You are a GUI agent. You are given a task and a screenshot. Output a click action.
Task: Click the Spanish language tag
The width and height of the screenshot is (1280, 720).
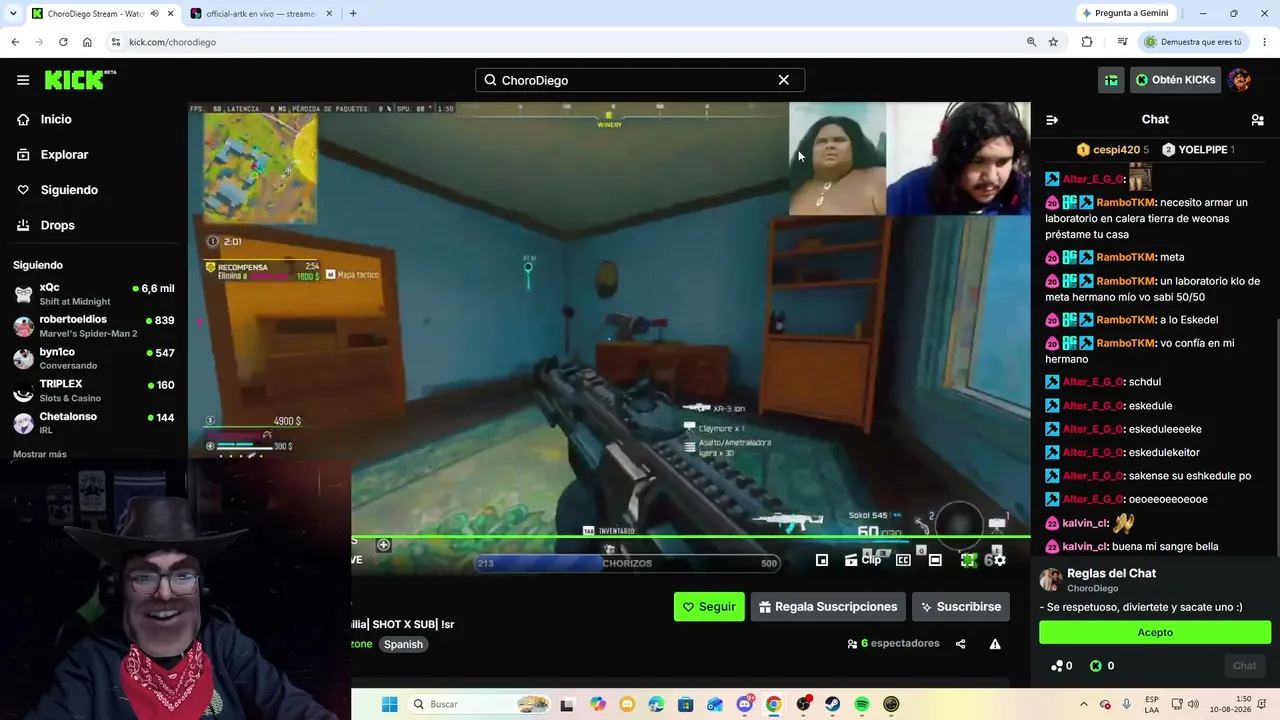[x=403, y=644]
